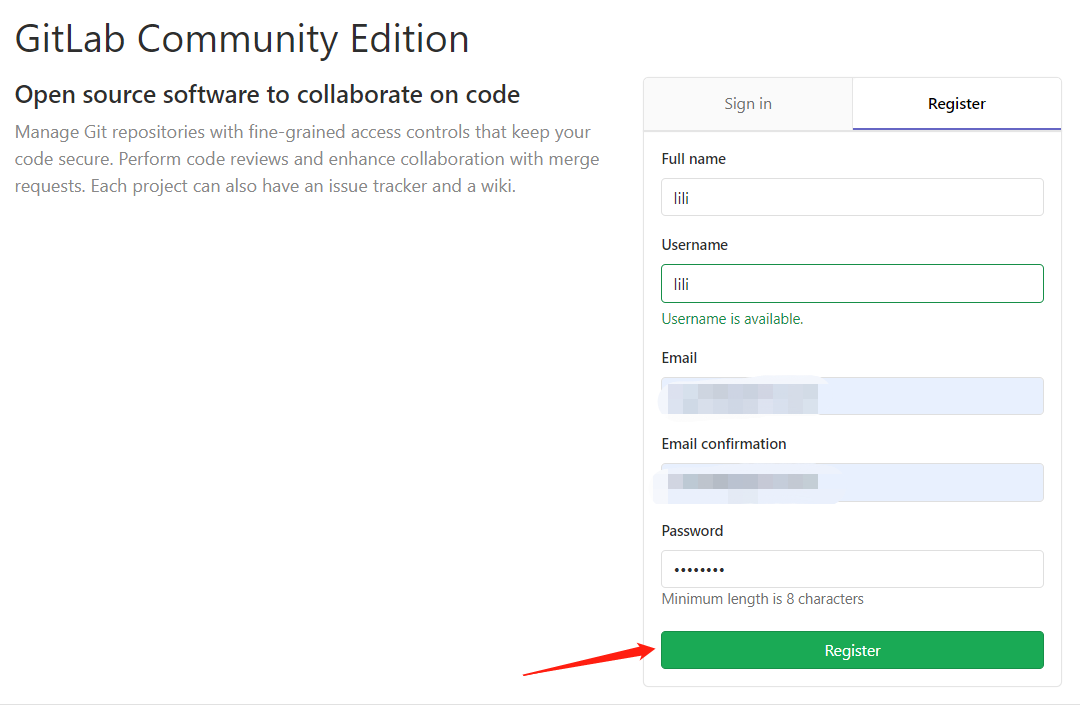
Task: Click the Full name input field
Action: pos(852,198)
